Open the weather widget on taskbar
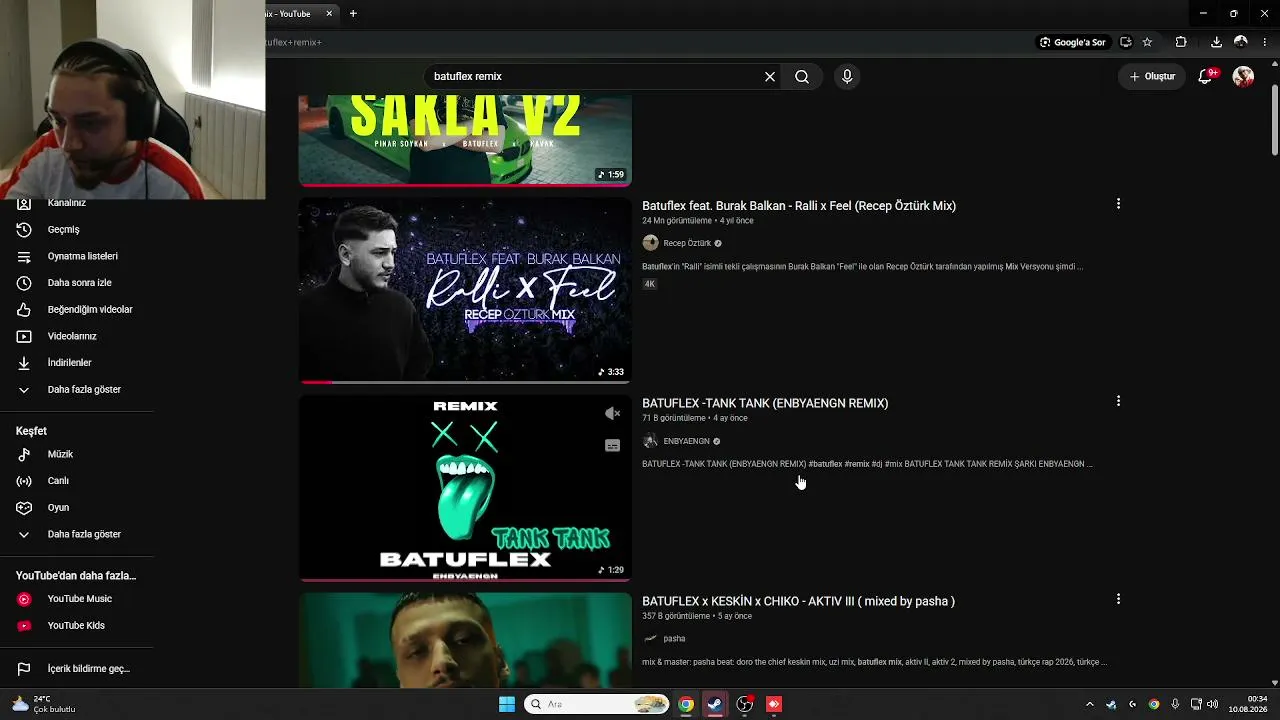This screenshot has width=1280, height=720. click(x=45, y=704)
